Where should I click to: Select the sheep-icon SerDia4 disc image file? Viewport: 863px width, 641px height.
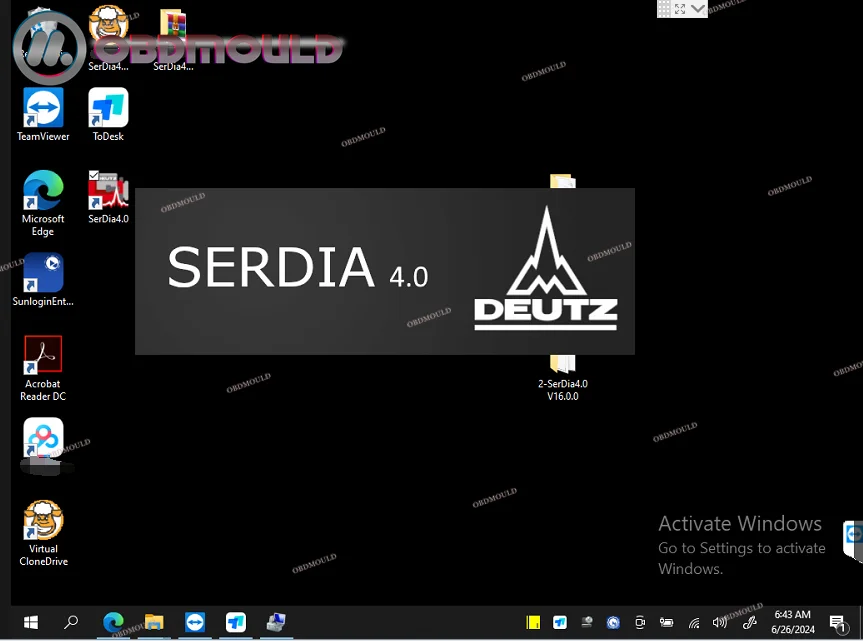108,39
